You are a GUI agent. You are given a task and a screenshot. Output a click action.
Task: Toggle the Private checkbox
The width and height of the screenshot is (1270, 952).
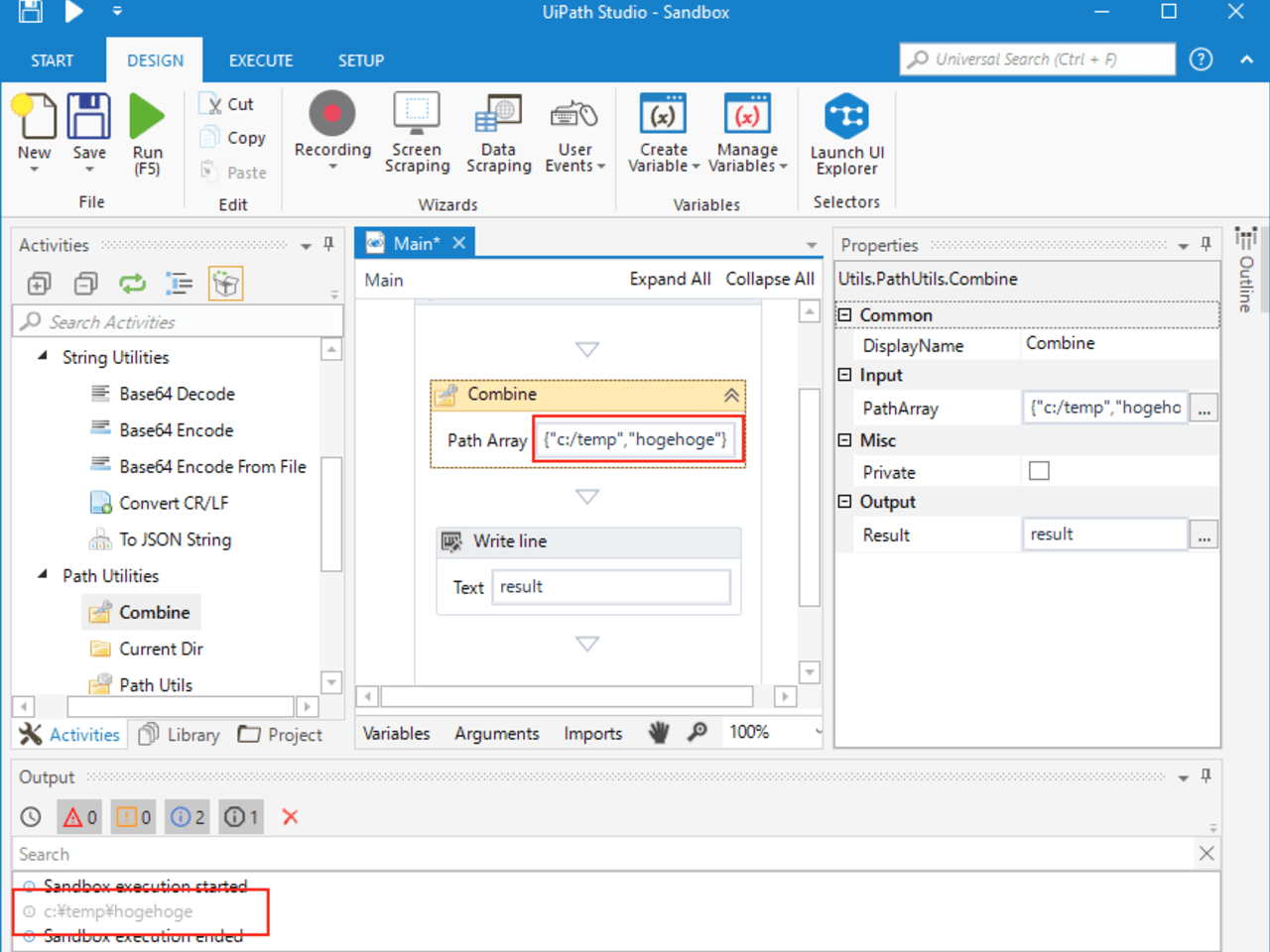(x=1039, y=471)
